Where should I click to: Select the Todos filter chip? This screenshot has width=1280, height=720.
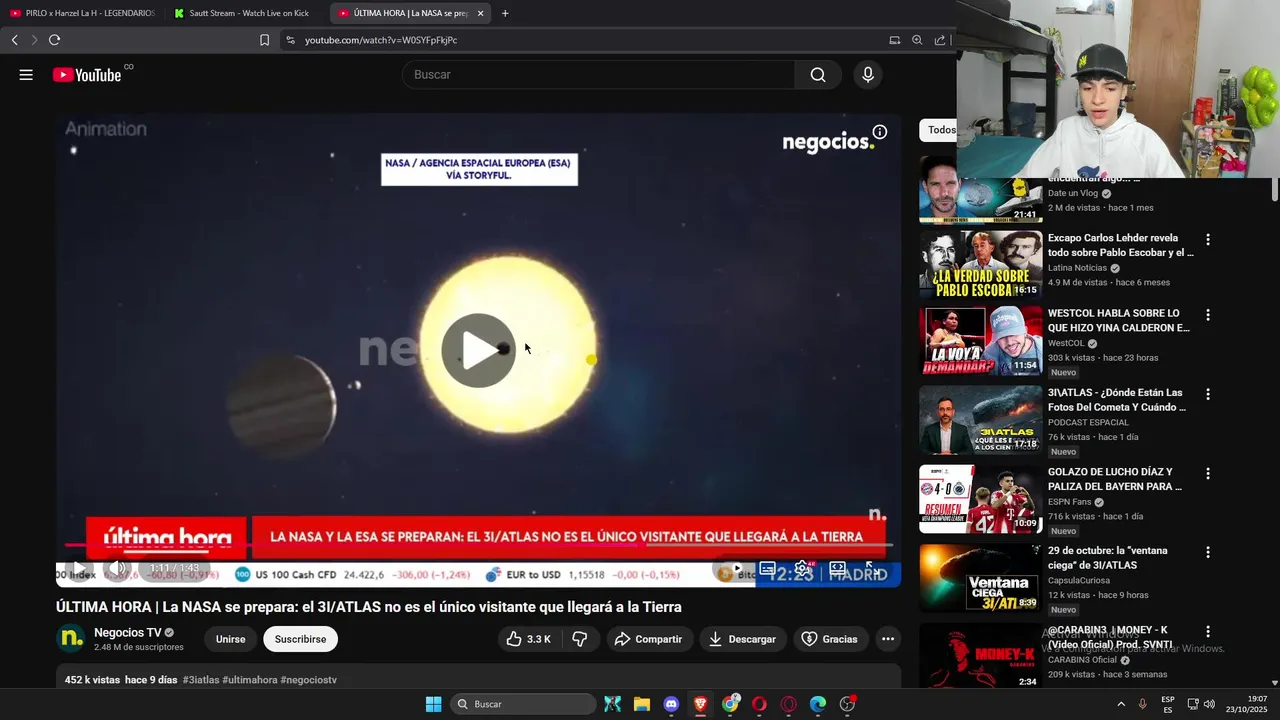coord(940,130)
